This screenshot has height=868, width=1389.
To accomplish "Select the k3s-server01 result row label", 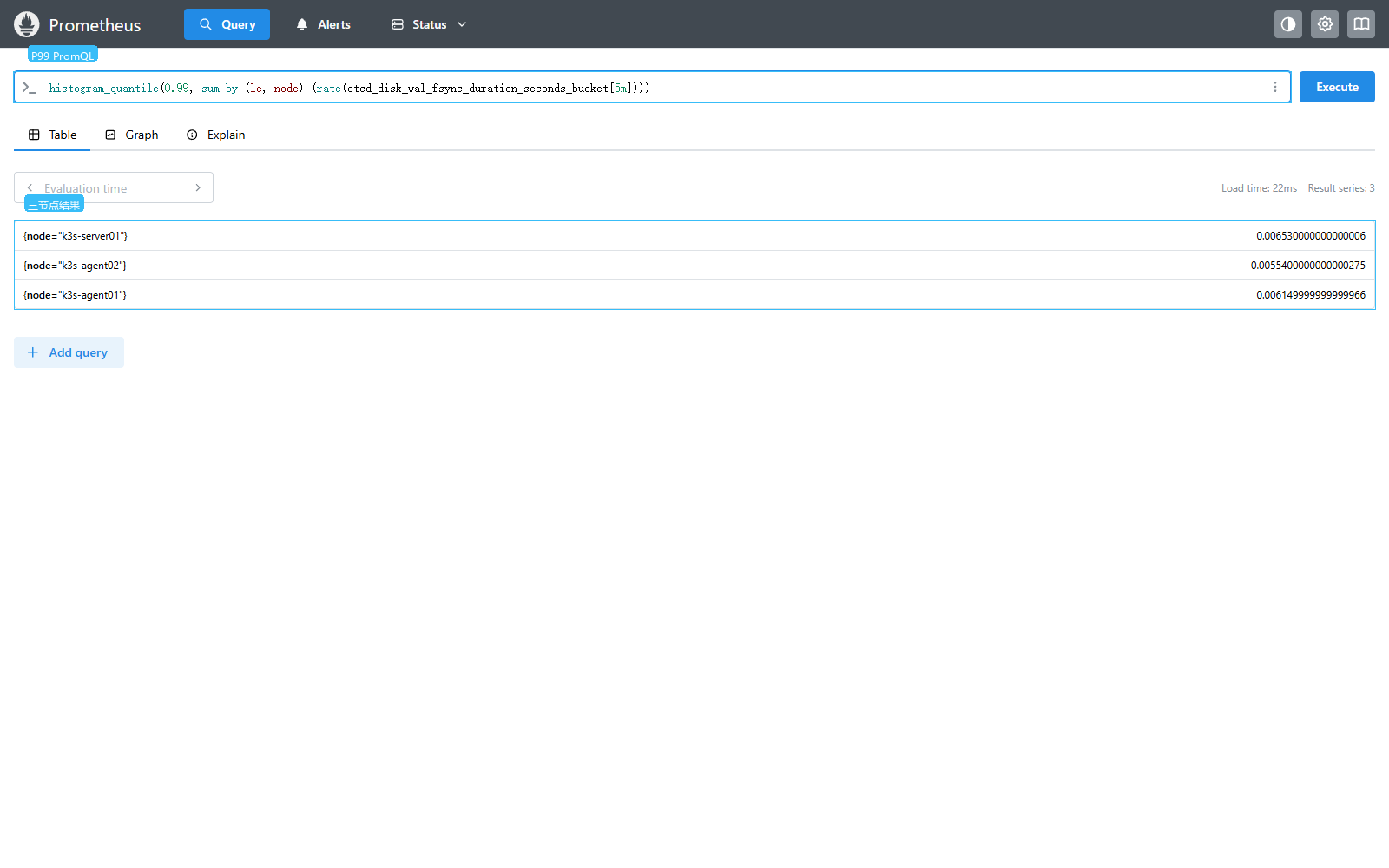I will click(x=76, y=236).
